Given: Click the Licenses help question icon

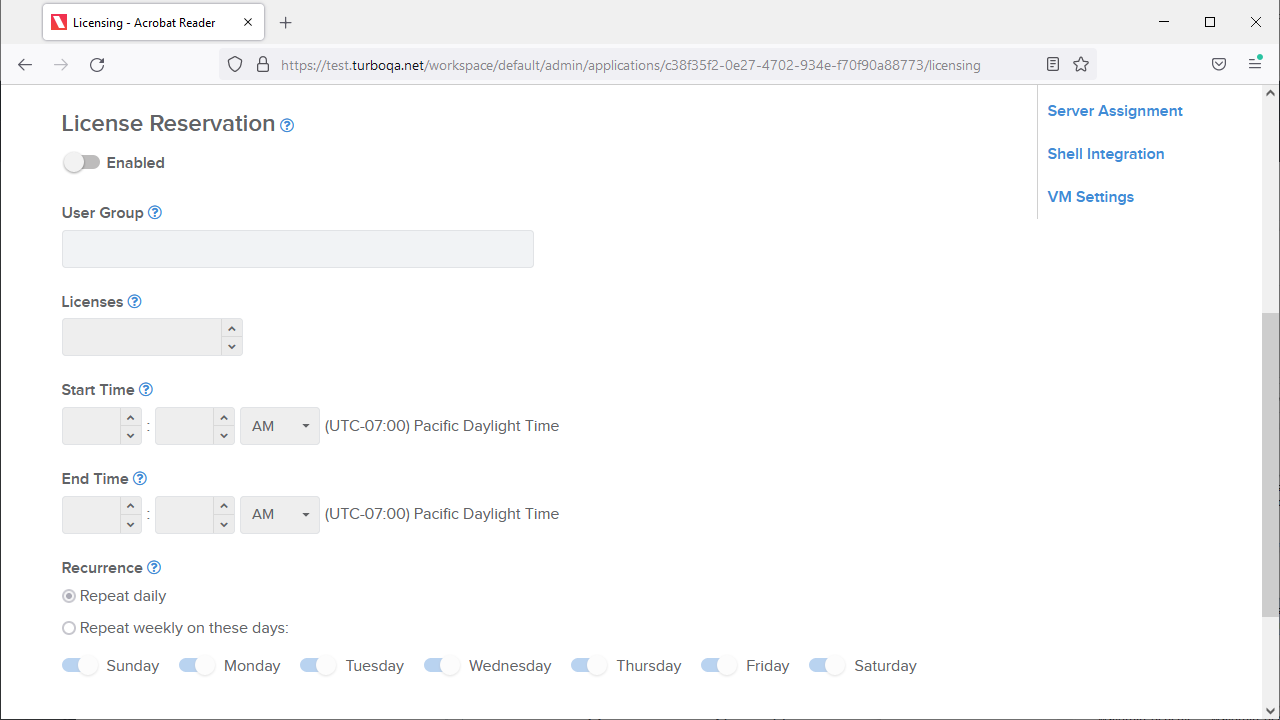Looking at the screenshot, I should (135, 302).
